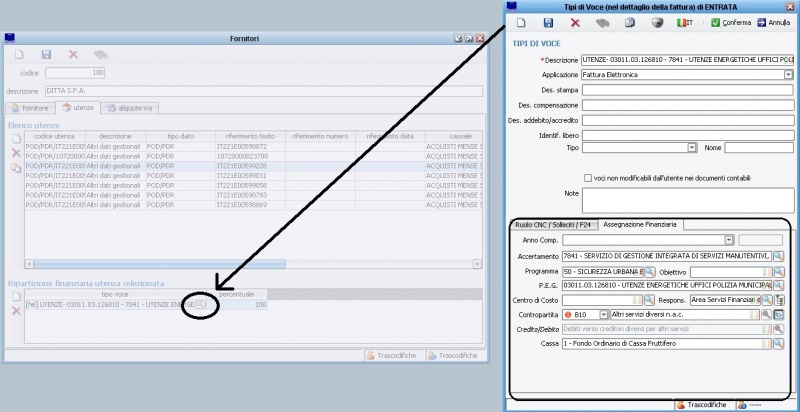This screenshot has height=412, width=800.
Task: Click the Nome input field
Action: pyautogui.click(x=759, y=147)
